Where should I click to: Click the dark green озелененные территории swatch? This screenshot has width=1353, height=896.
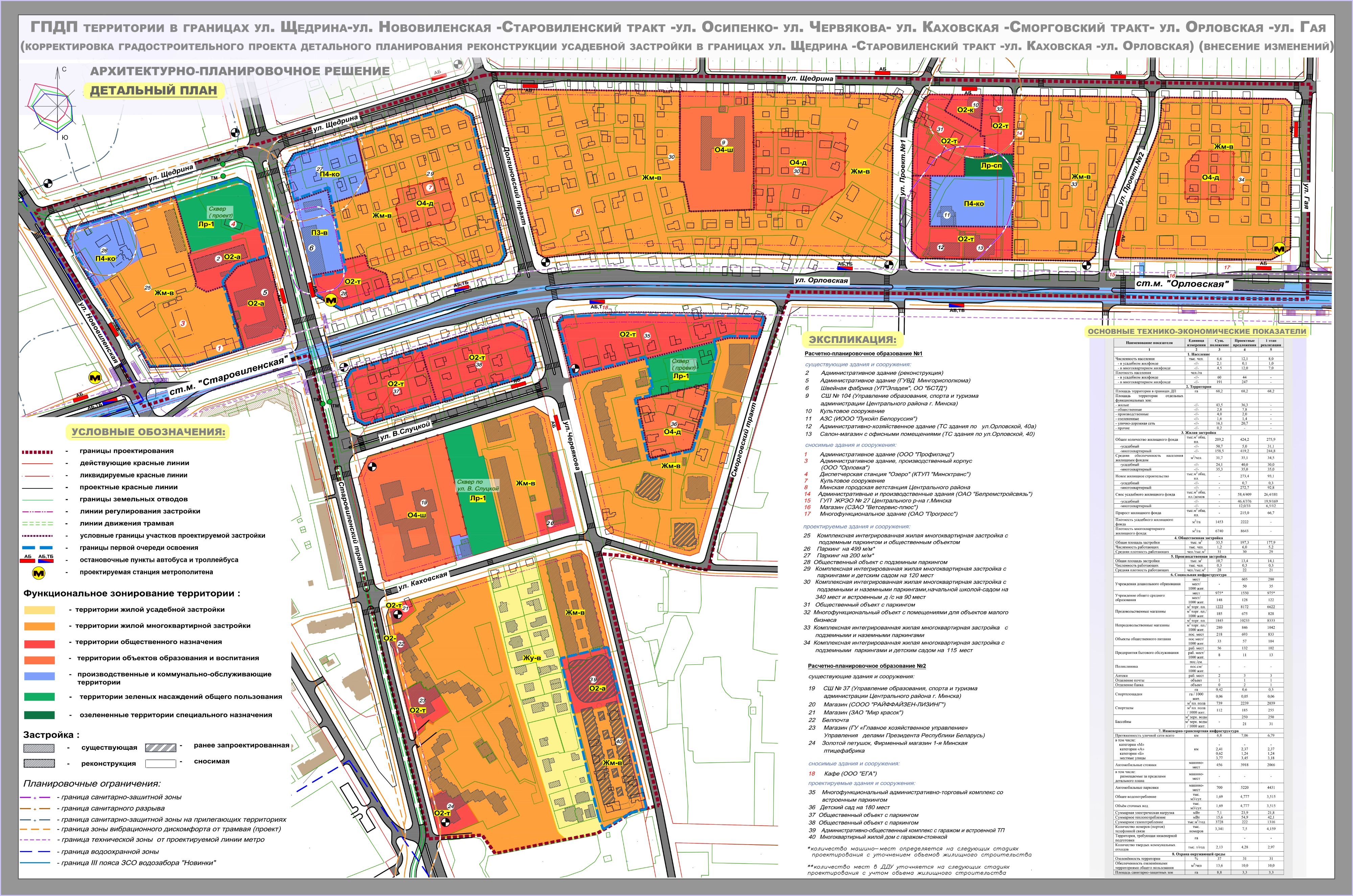(x=40, y=715)
